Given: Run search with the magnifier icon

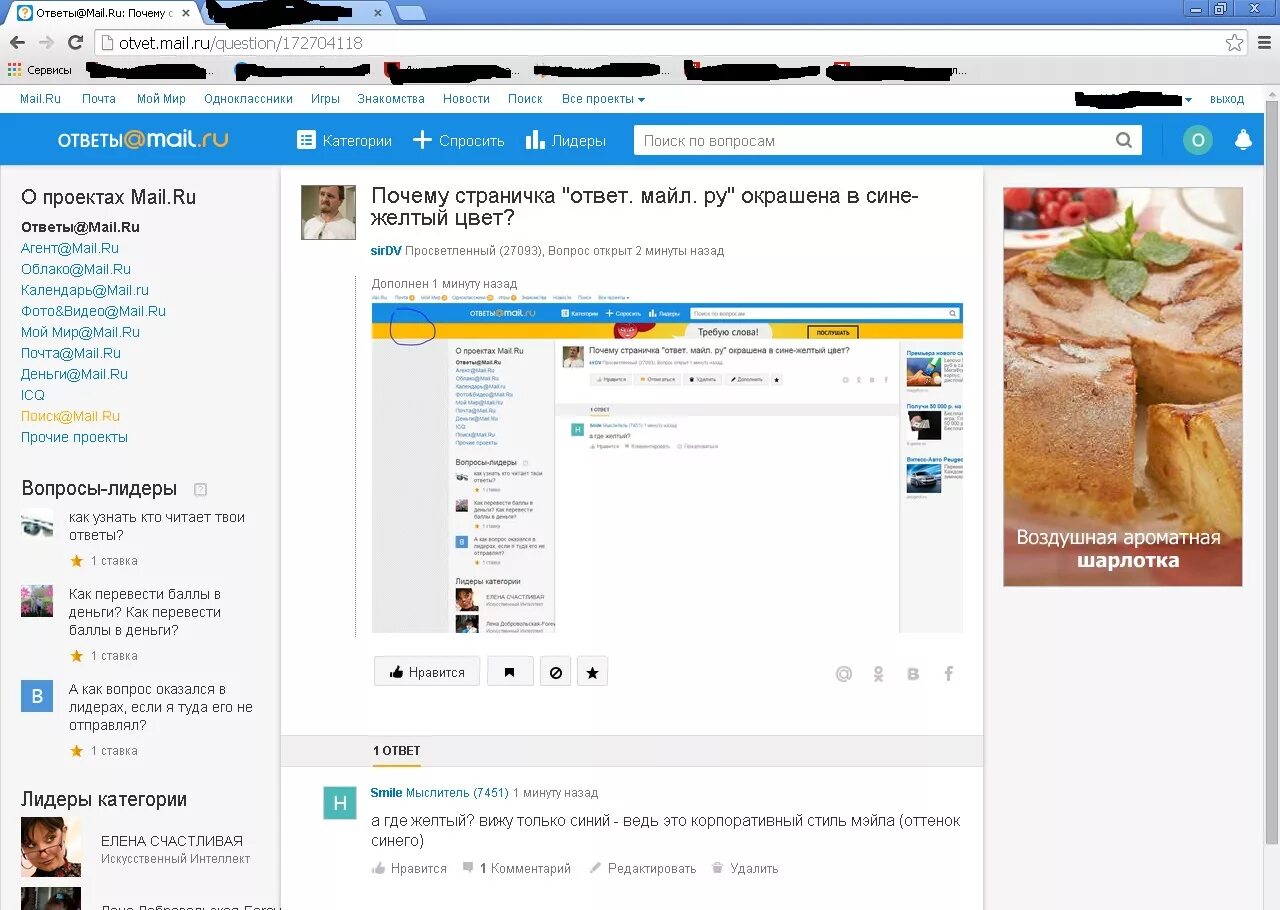Looking at the screenshot, I should tap(1124, 141).
